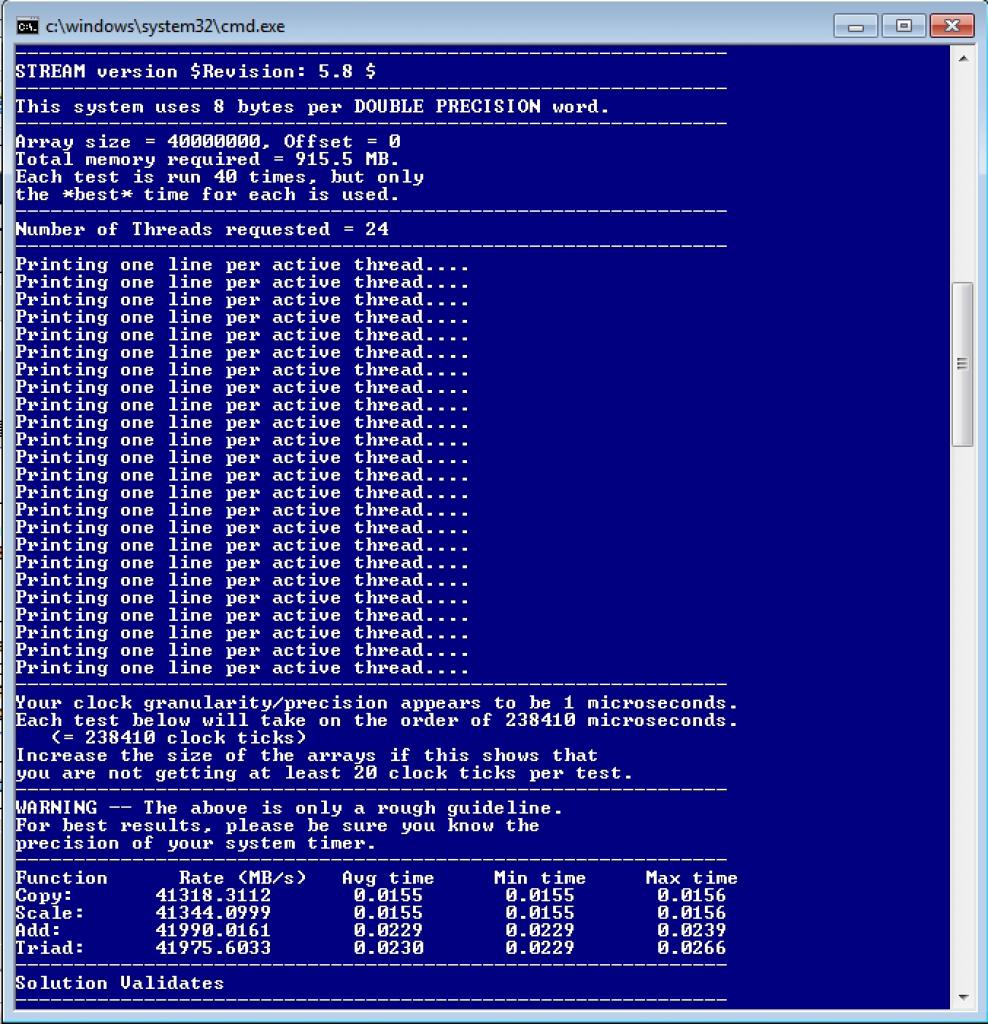
Task: Click the scrollbar up arrow
Action: click(x=963, y=59)
